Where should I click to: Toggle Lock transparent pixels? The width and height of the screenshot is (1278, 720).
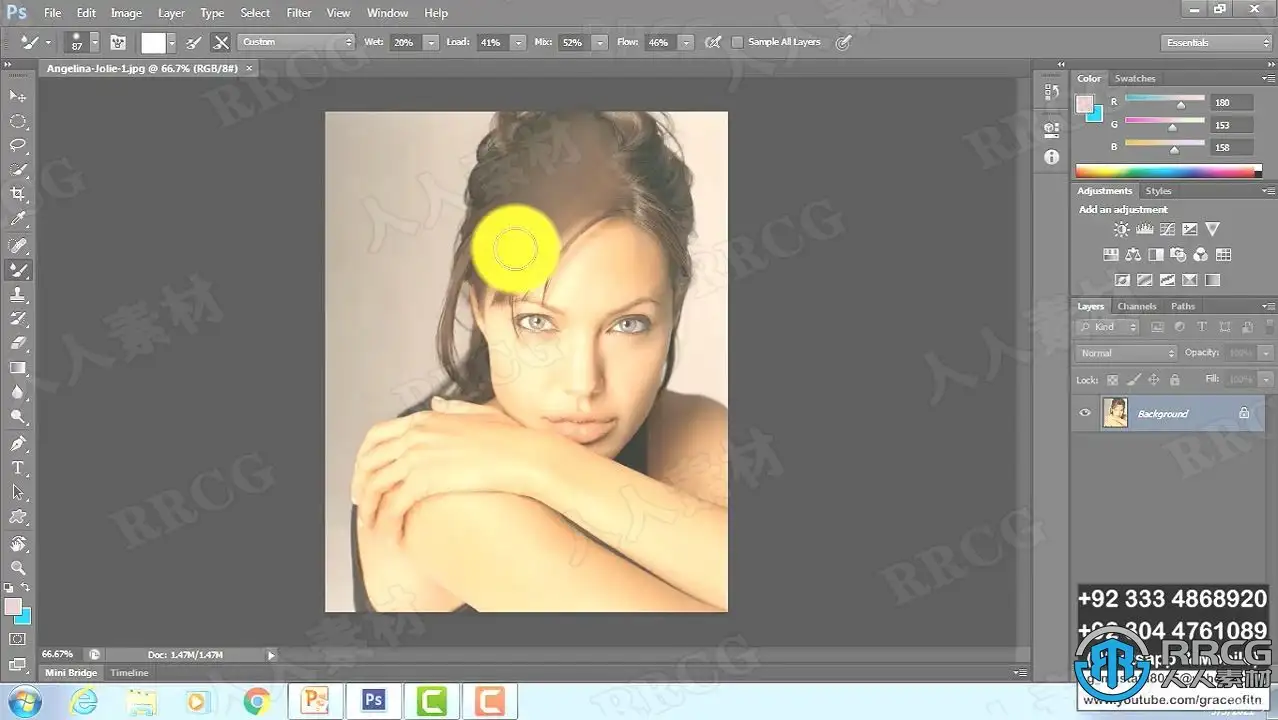point(1112,380)
